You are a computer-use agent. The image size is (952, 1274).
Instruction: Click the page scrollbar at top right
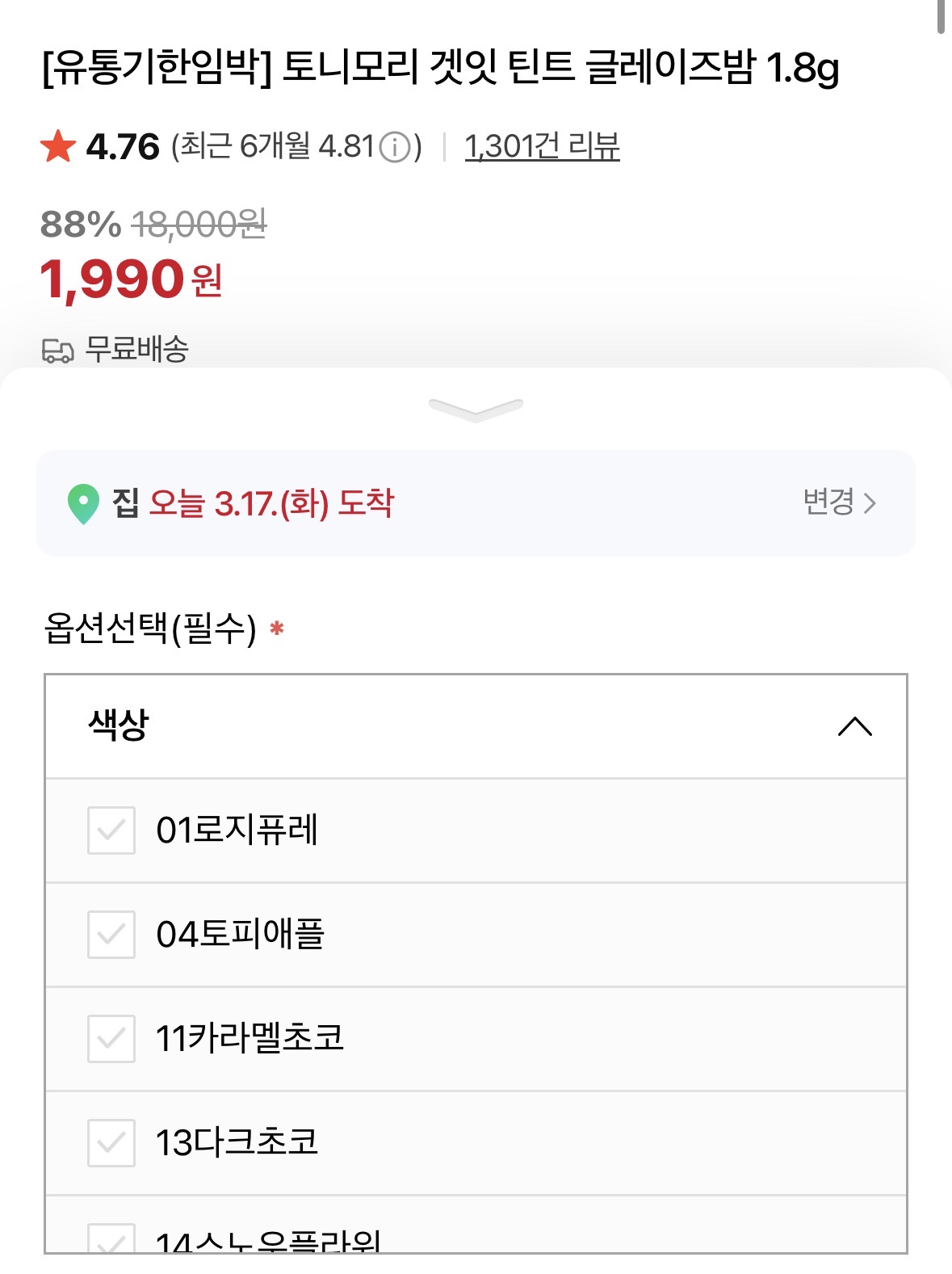[941, 16]
